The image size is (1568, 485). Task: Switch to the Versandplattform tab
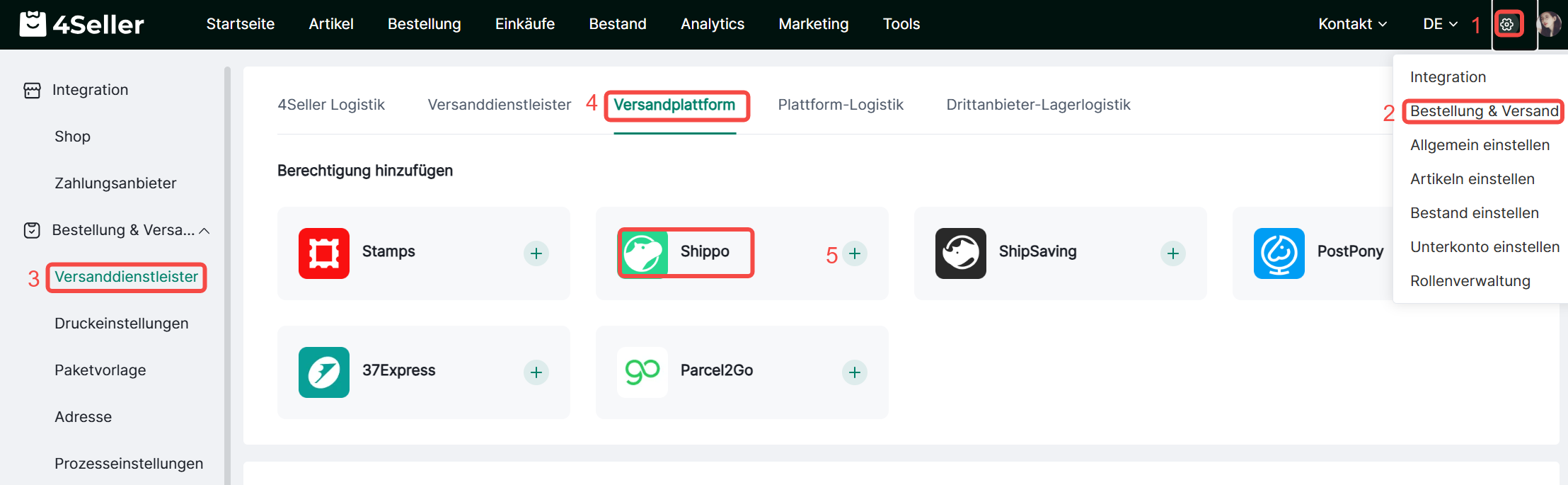point(674,105)
